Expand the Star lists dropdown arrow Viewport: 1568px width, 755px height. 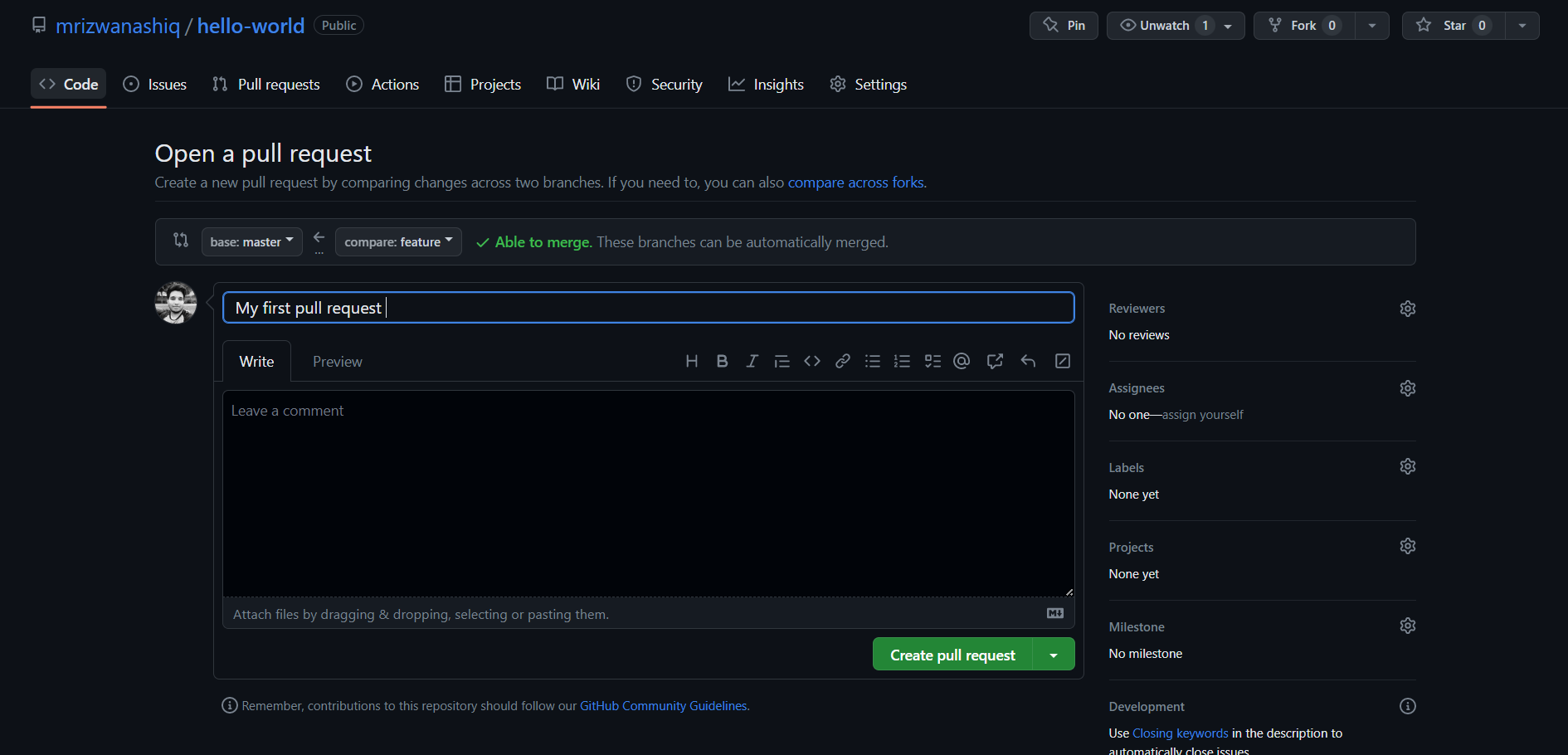(x=1522, y=26)
